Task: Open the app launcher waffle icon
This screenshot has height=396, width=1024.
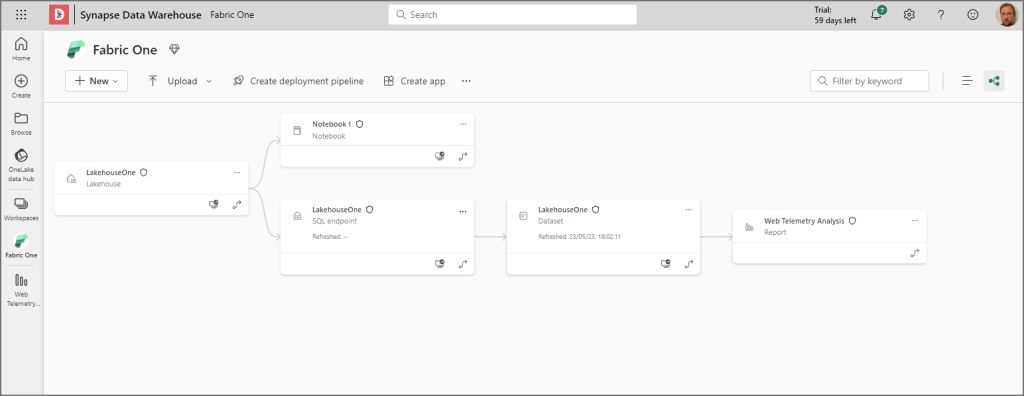Action: pos(21,14)
